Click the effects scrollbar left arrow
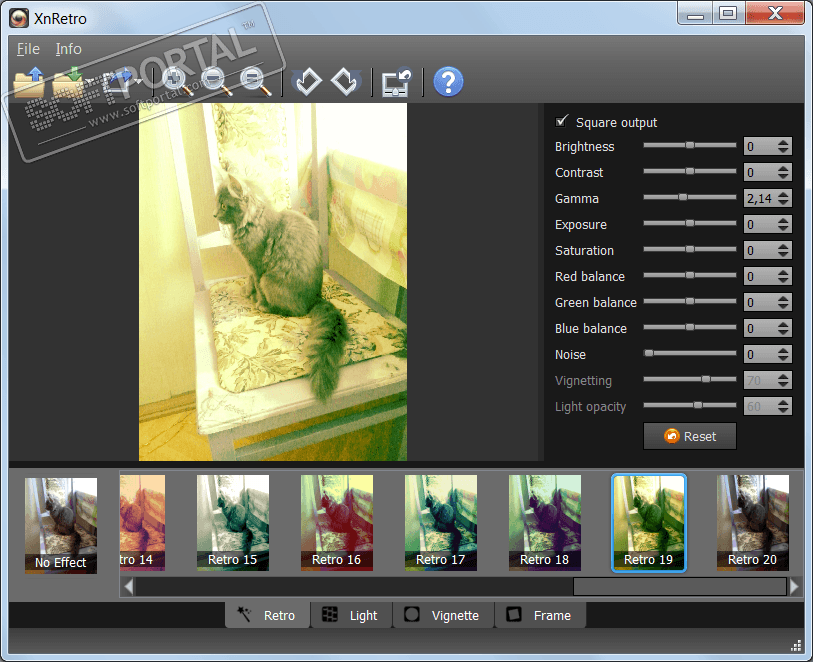The width and height of the screenshot is (813, 662). 128,586
